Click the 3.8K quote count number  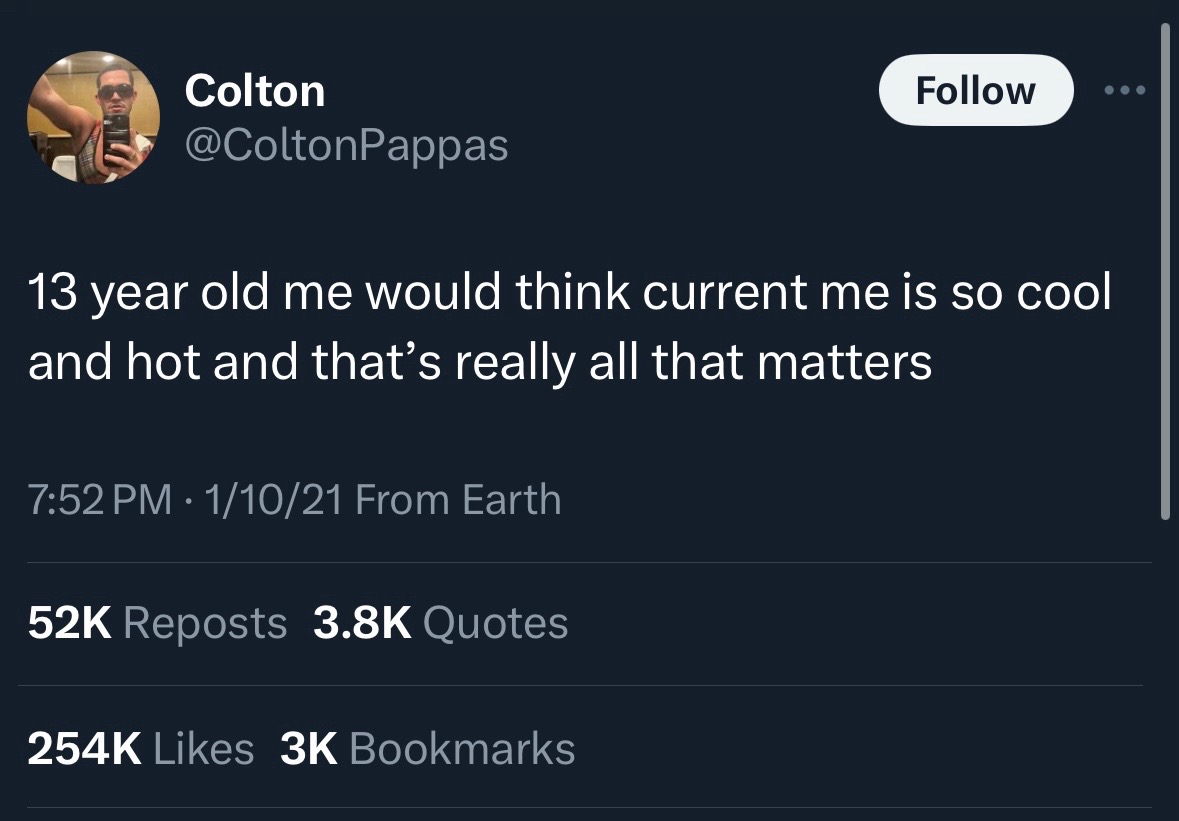coord(362,623)
